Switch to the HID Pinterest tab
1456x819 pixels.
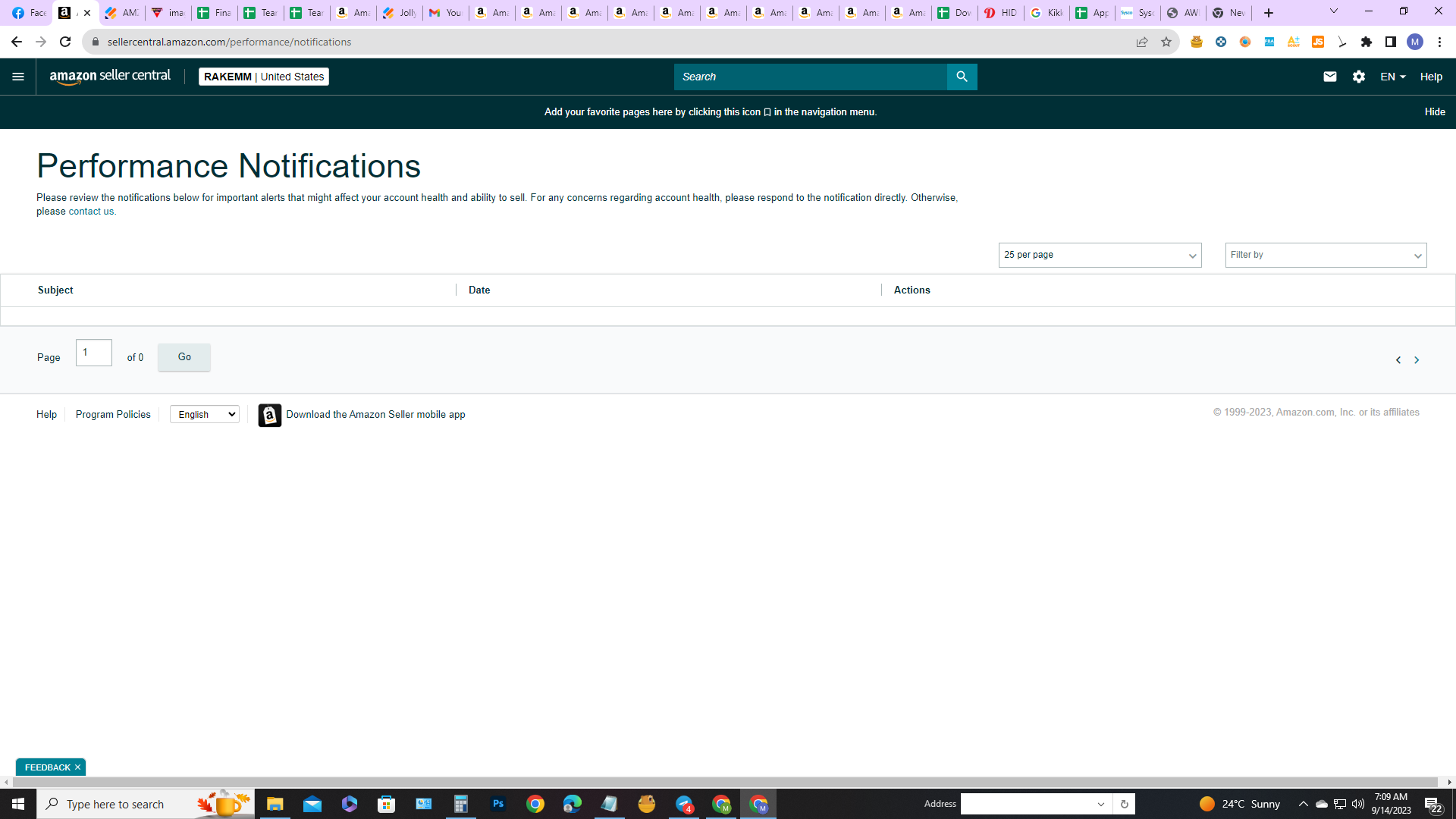pos(1001,13)
